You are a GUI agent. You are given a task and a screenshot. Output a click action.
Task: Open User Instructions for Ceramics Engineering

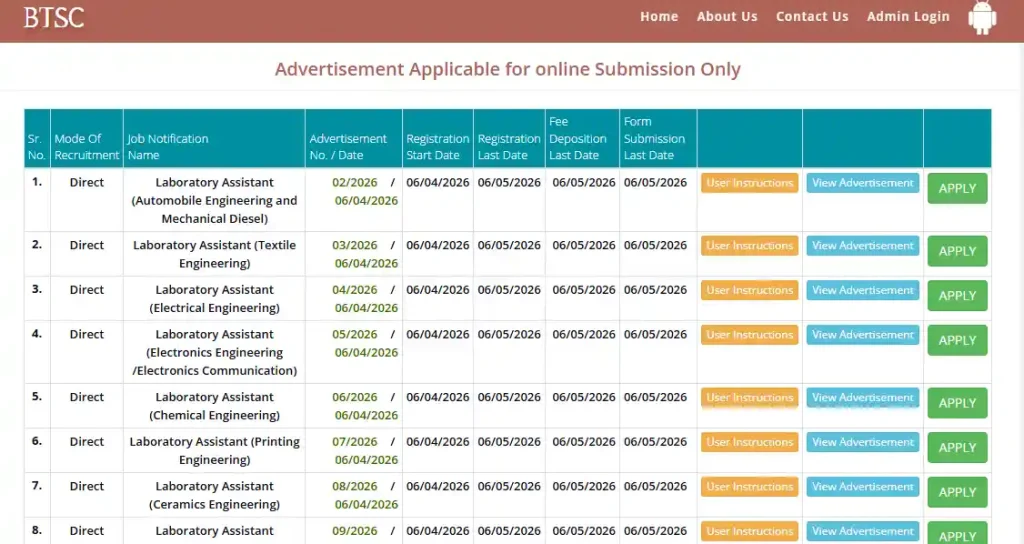(749, 487)
